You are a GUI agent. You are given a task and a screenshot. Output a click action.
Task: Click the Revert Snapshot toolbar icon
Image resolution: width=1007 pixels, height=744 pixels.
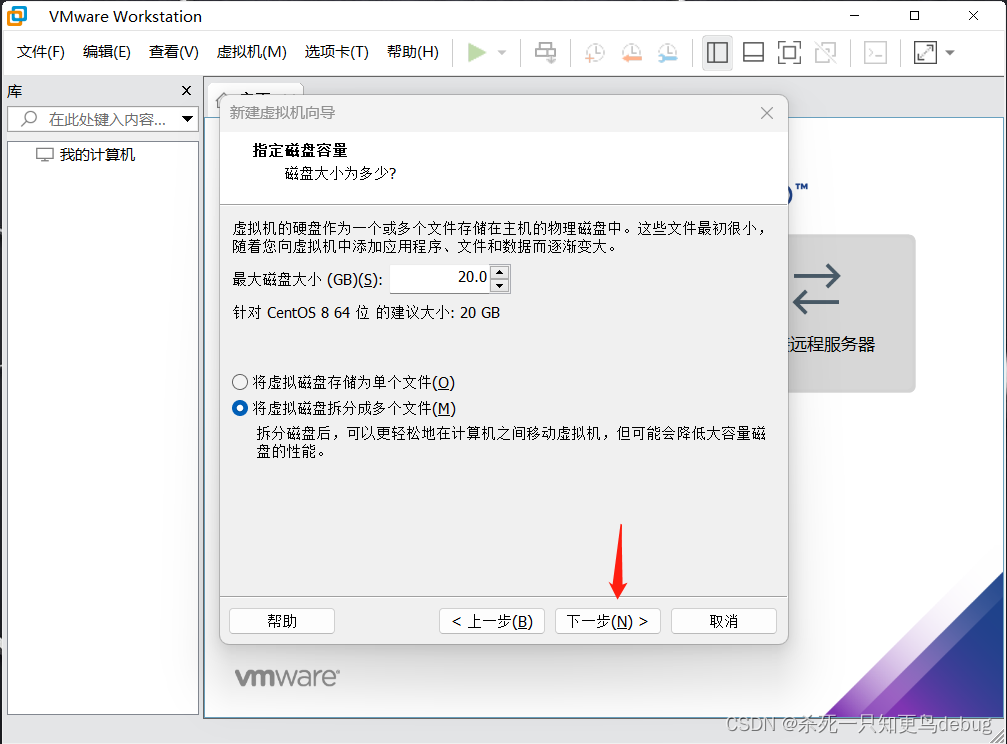click(x=632, y=52)
